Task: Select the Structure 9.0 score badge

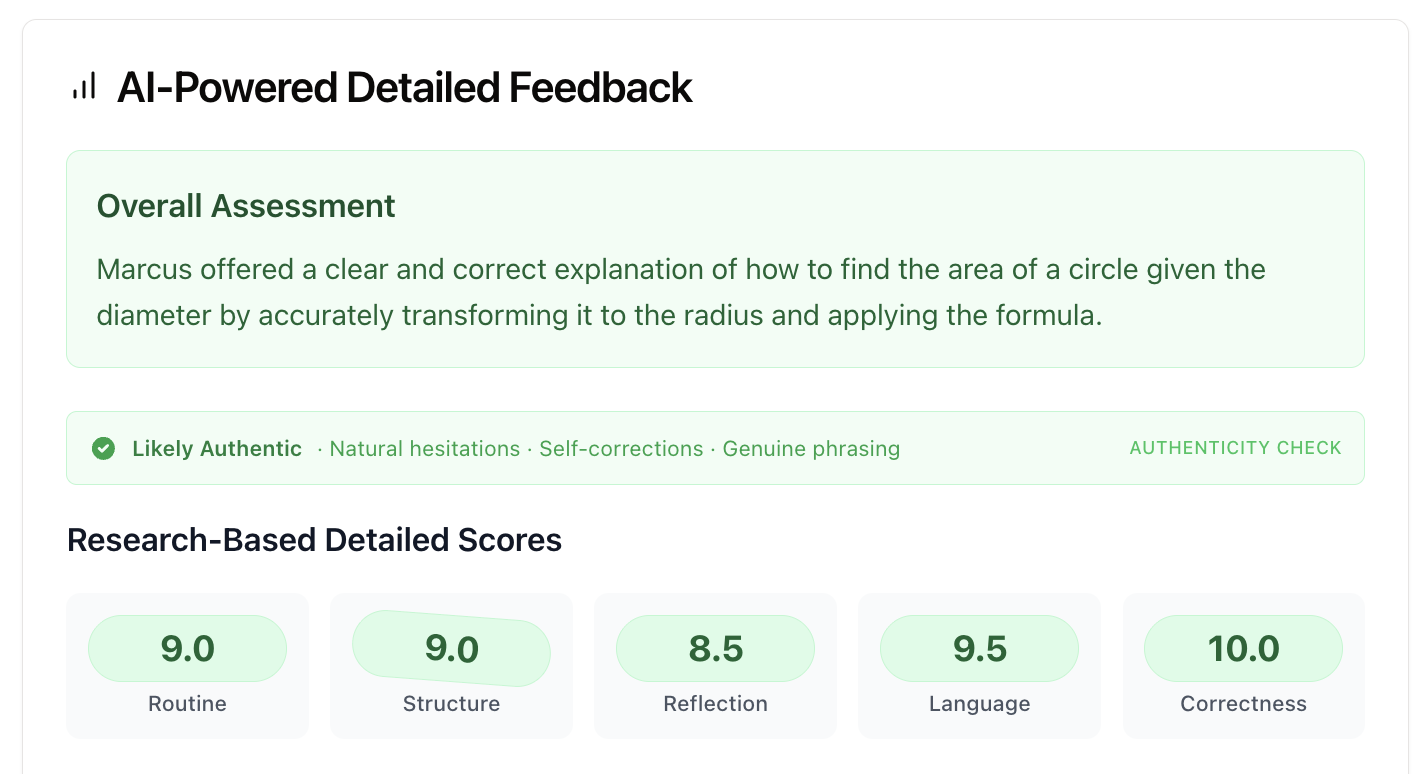Action: (x=451, y=648)
